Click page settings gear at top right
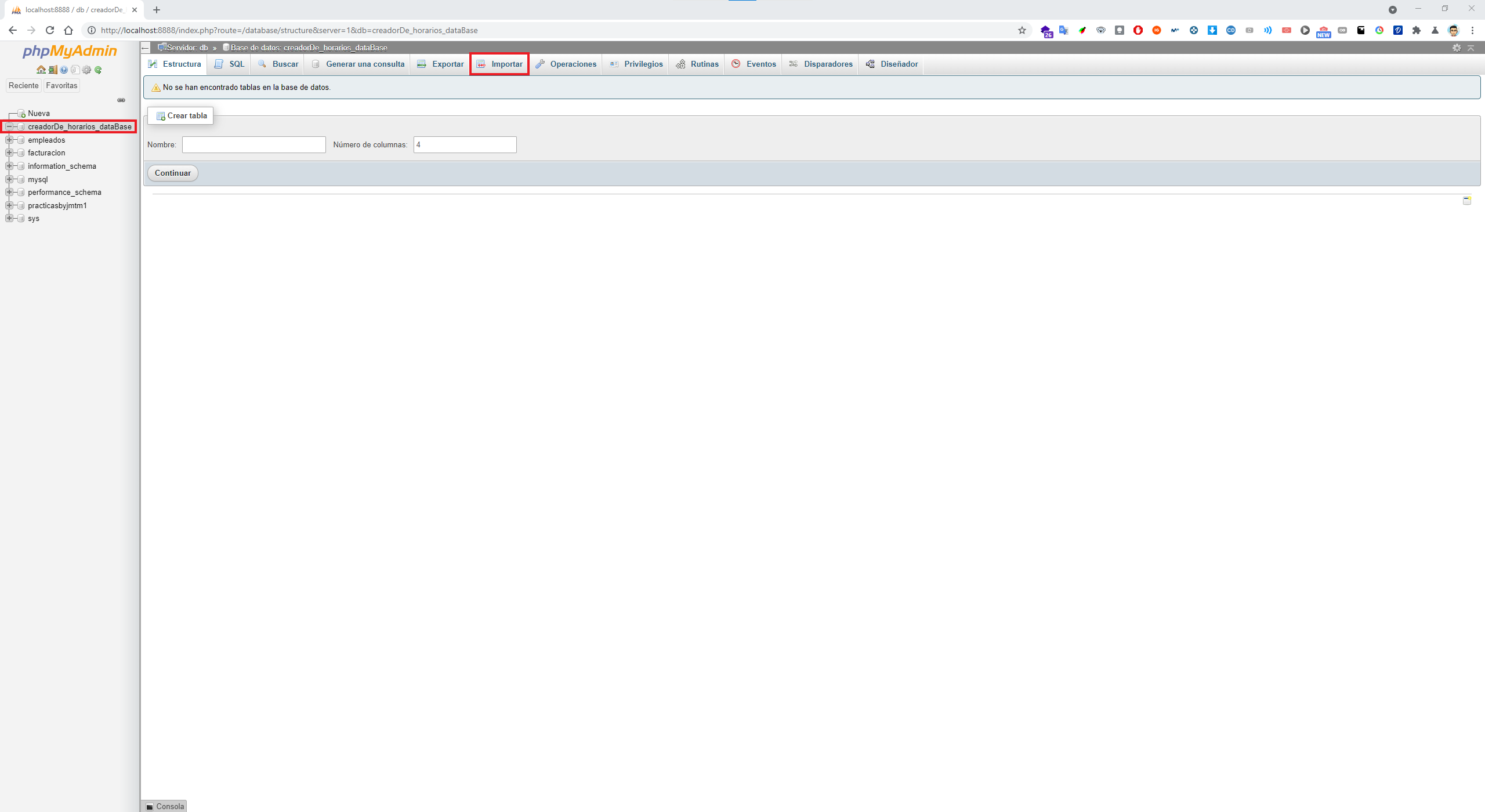 tap(1456, 48)
